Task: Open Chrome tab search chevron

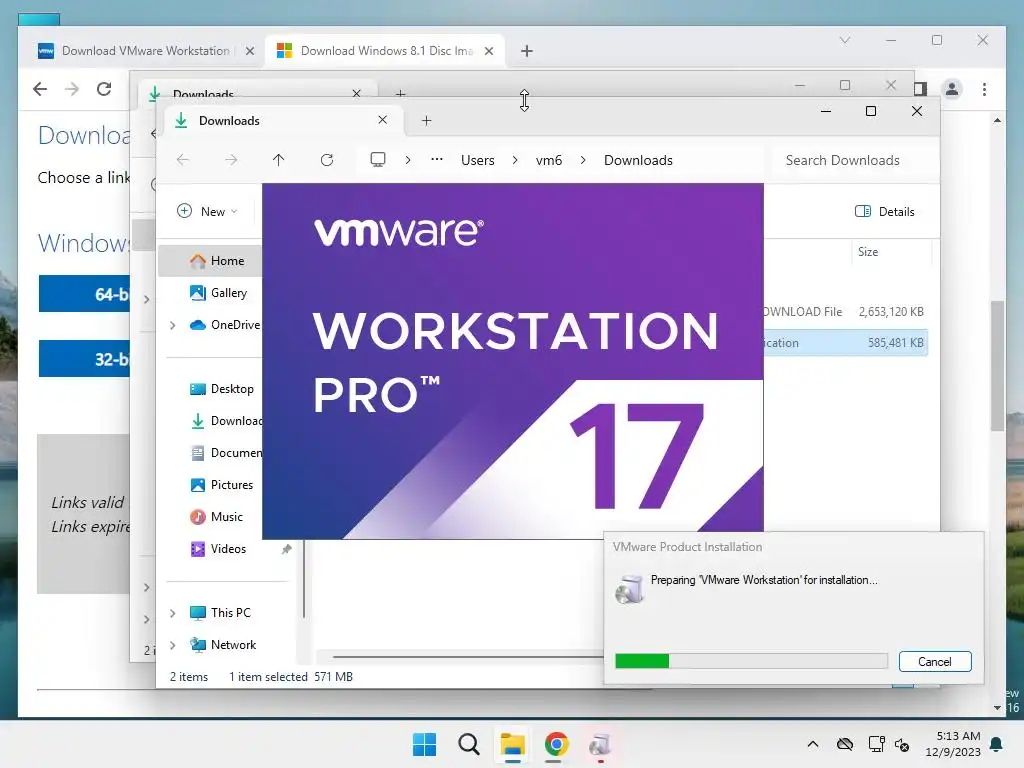Action: point(844,40)
